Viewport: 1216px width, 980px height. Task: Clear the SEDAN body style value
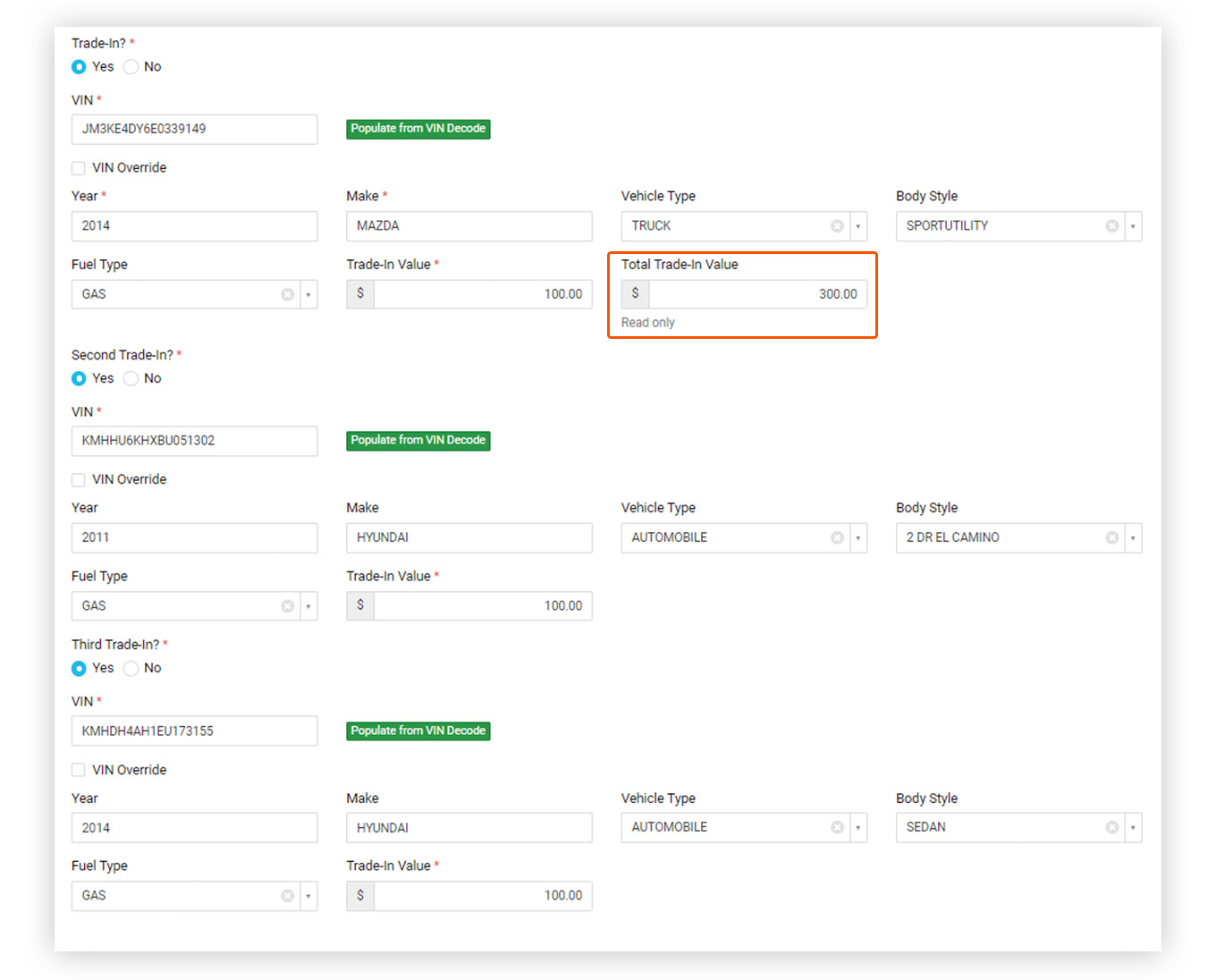click(x=1111, y=827)
